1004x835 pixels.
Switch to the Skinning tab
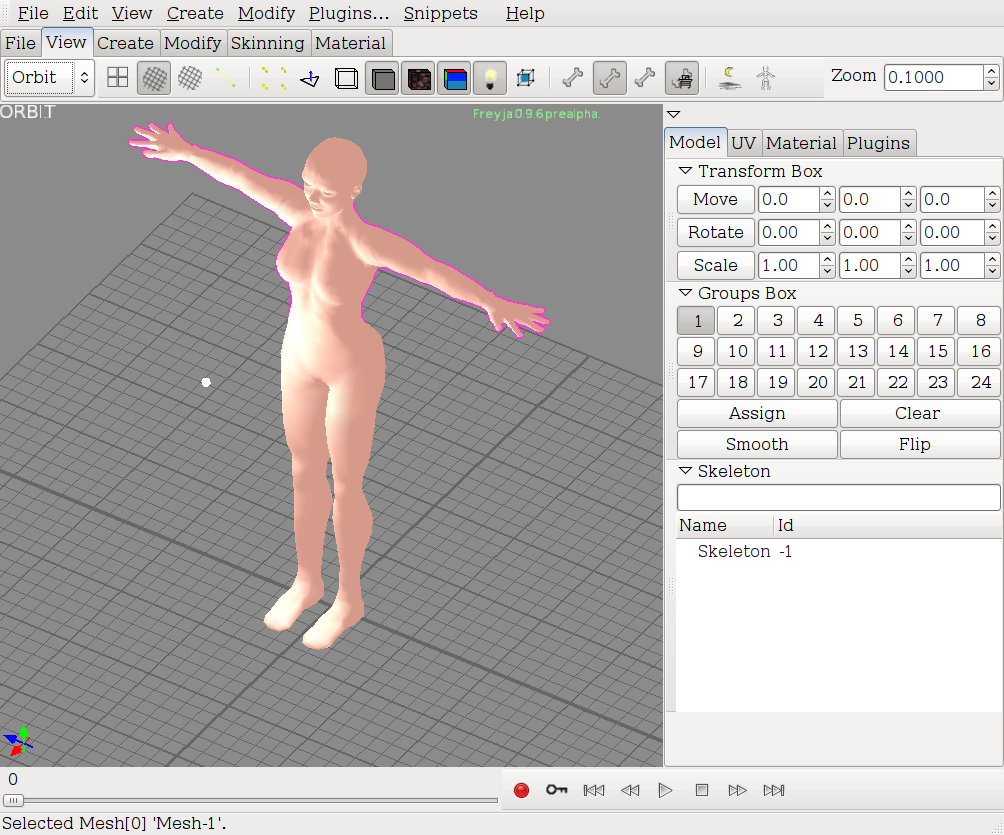point(267,43)
